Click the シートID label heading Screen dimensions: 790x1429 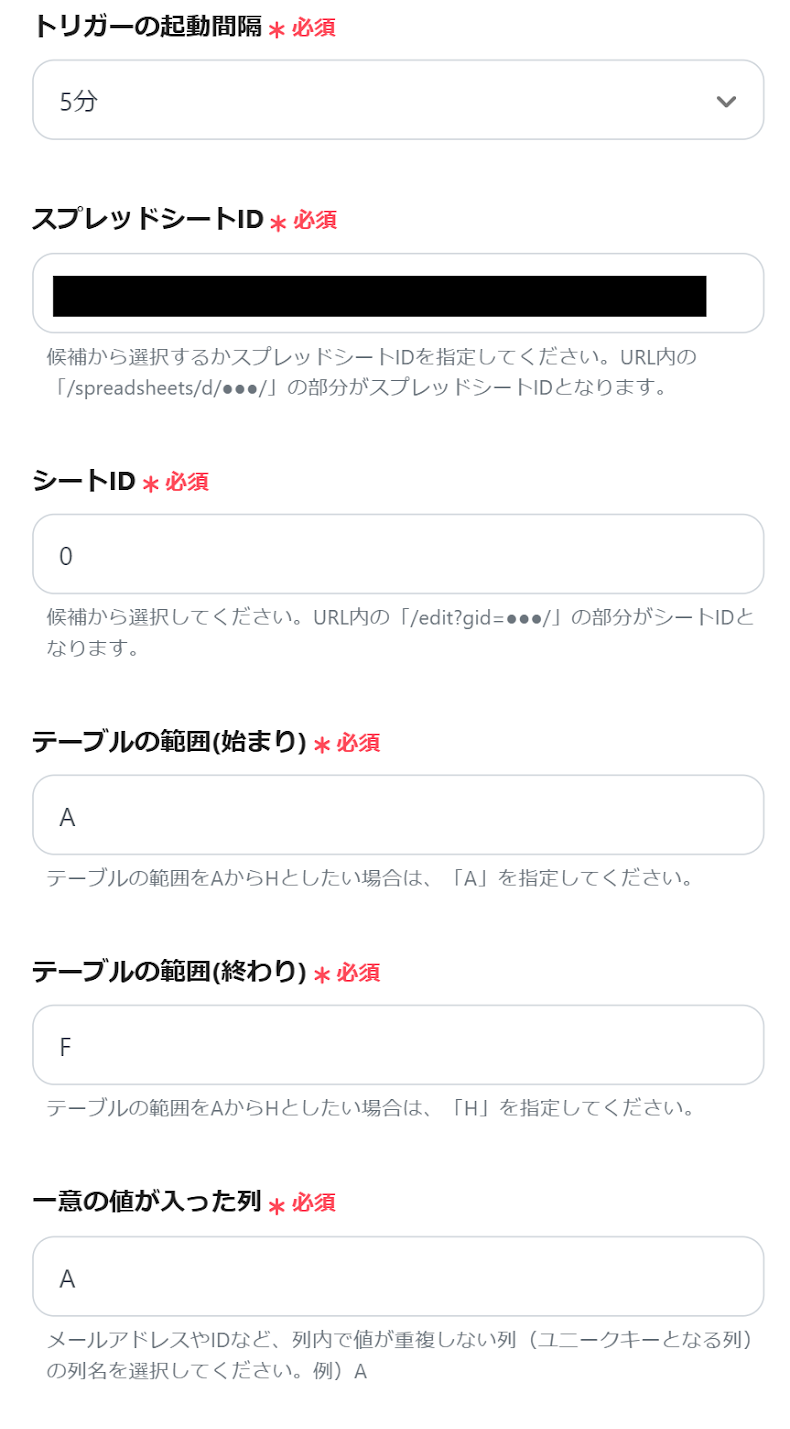click(84, 481)
